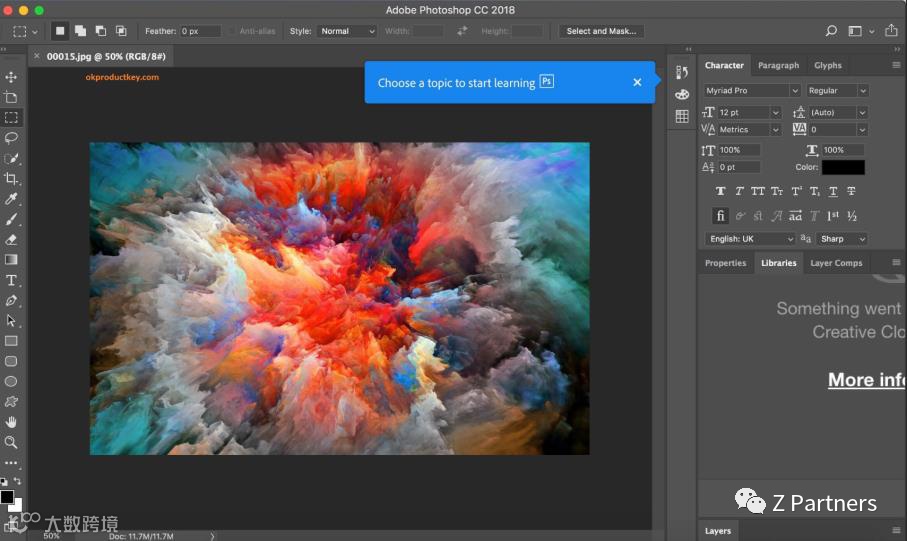Screen dimensions: 907x541
Task: Select the Horizontal Type tool
Action: tap(11, 280)
